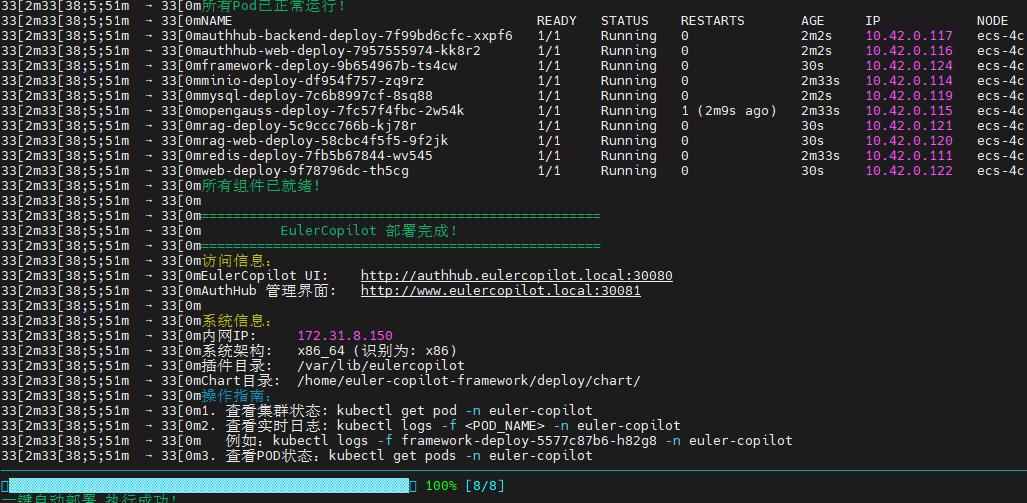Click IP address 10.42.0.121

909,126
